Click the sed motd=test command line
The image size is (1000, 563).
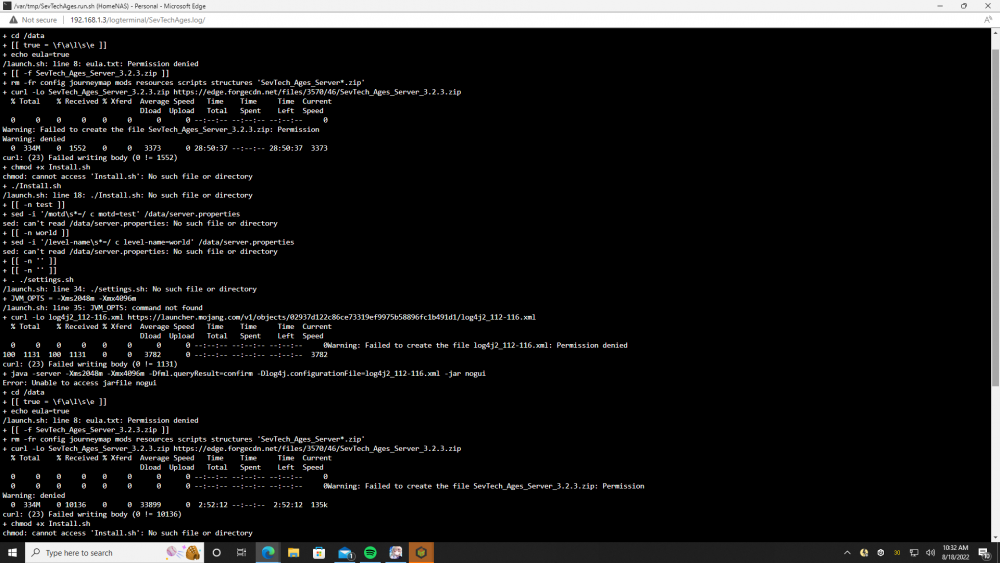click(x=121, y=214)
